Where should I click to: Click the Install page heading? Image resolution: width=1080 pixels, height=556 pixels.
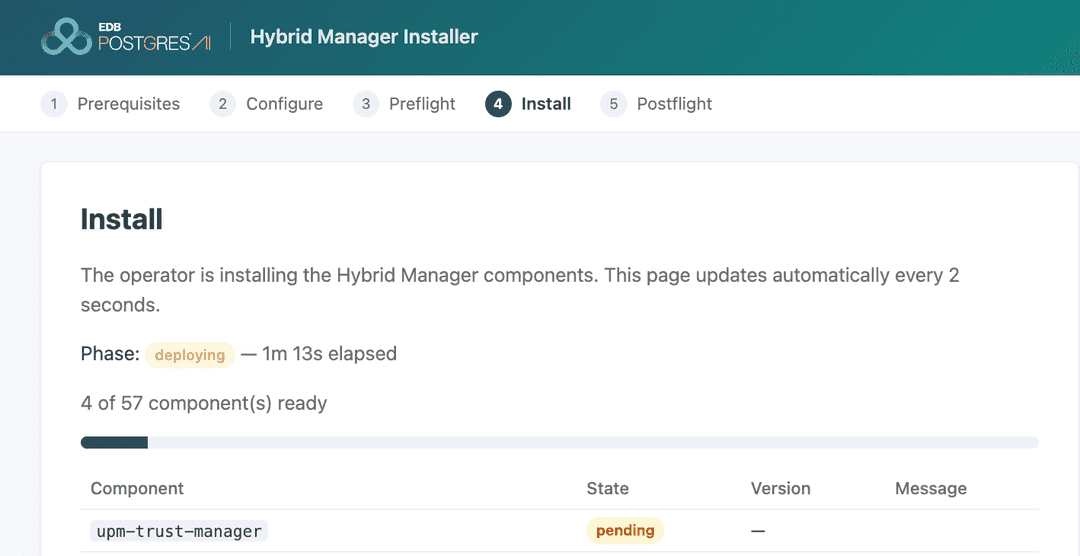click(122, 220)
